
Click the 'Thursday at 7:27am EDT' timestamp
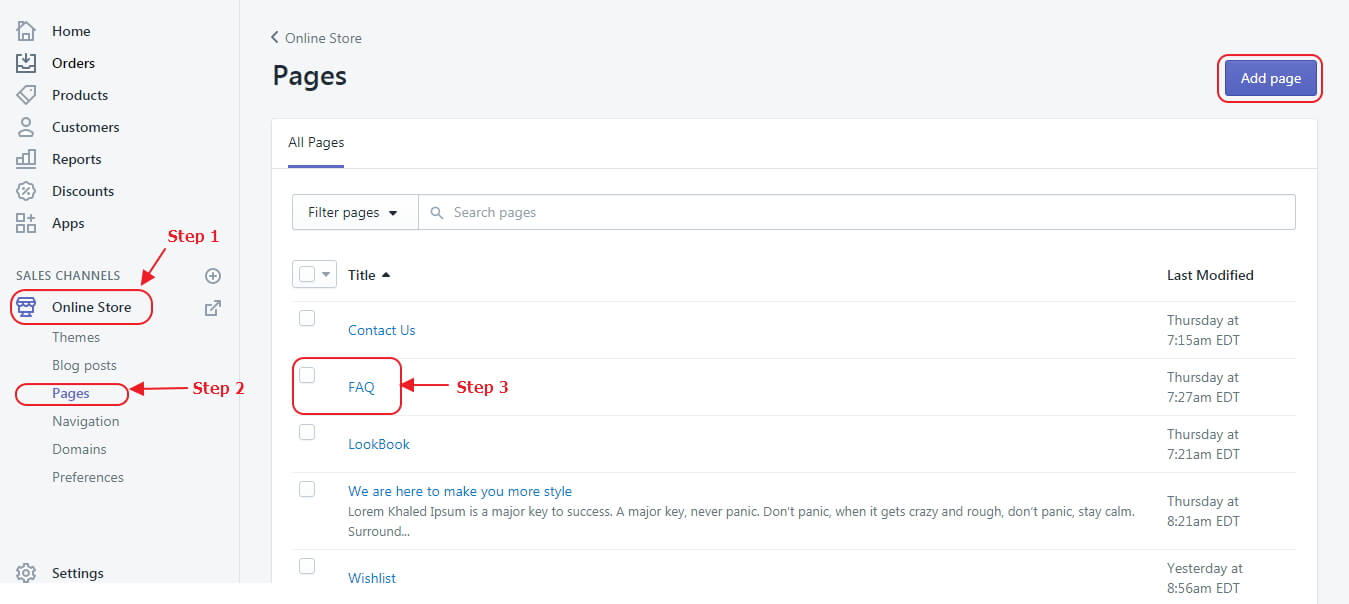tap(1203, 387)
